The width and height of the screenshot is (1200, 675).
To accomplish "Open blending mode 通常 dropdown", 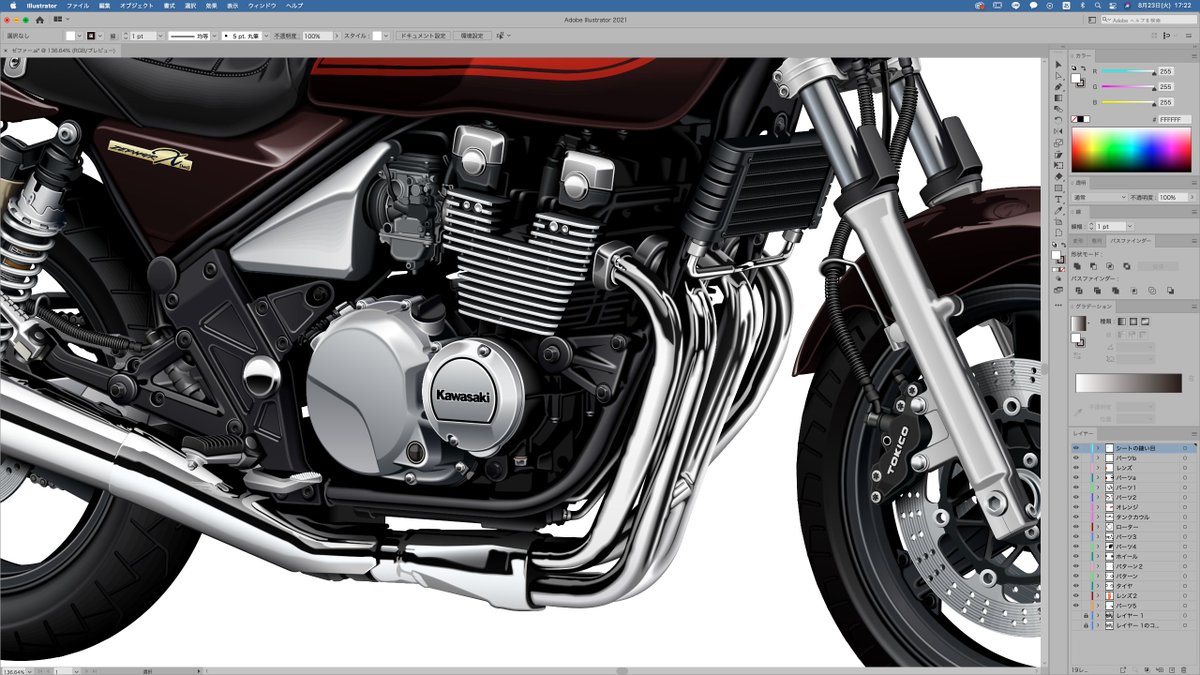I will pyautogui.click(x=1099, y=197).
